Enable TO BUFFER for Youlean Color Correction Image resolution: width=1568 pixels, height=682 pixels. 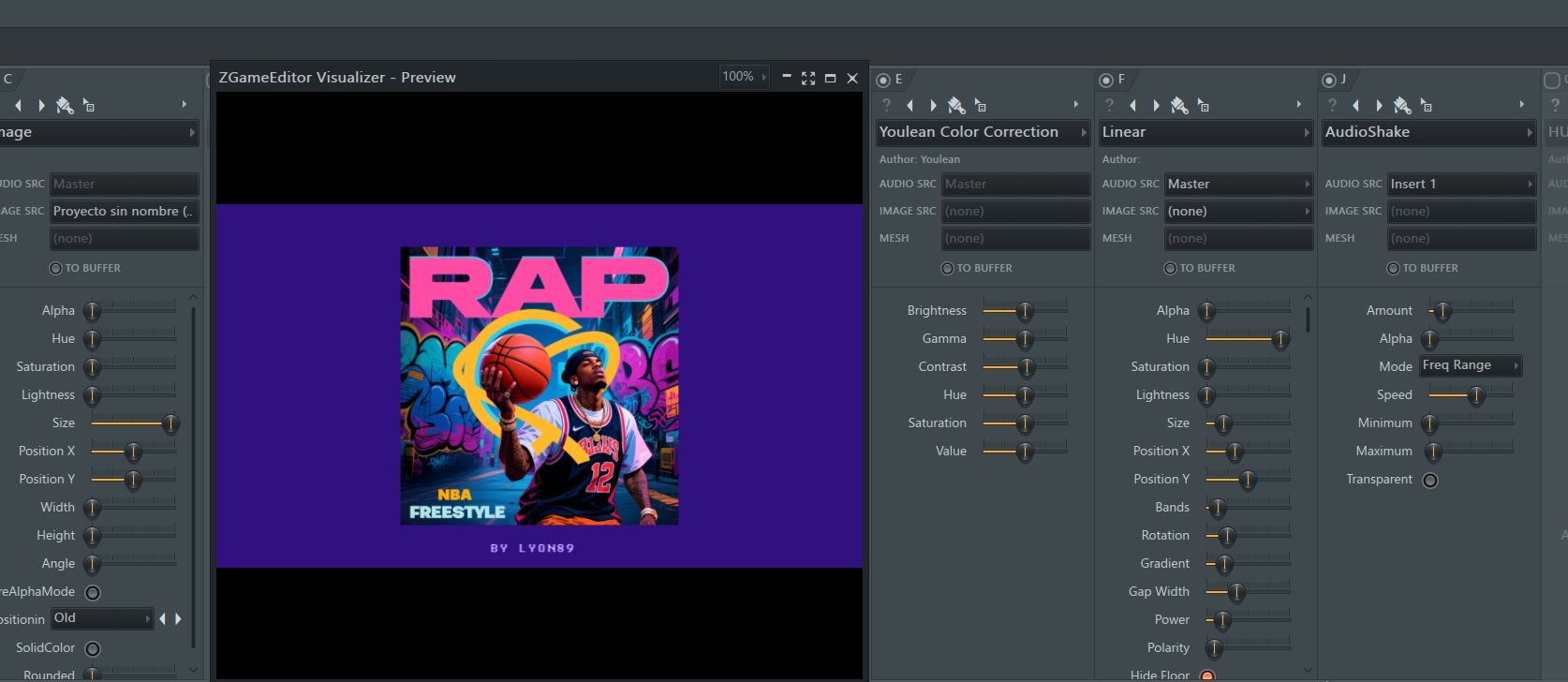coord(947,268)
